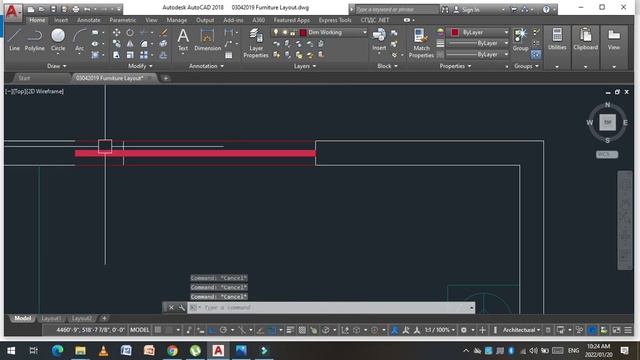Click the Mirror tool icon
The width and height of the screenshot is (640, 360).
click(x=130, y=44)
